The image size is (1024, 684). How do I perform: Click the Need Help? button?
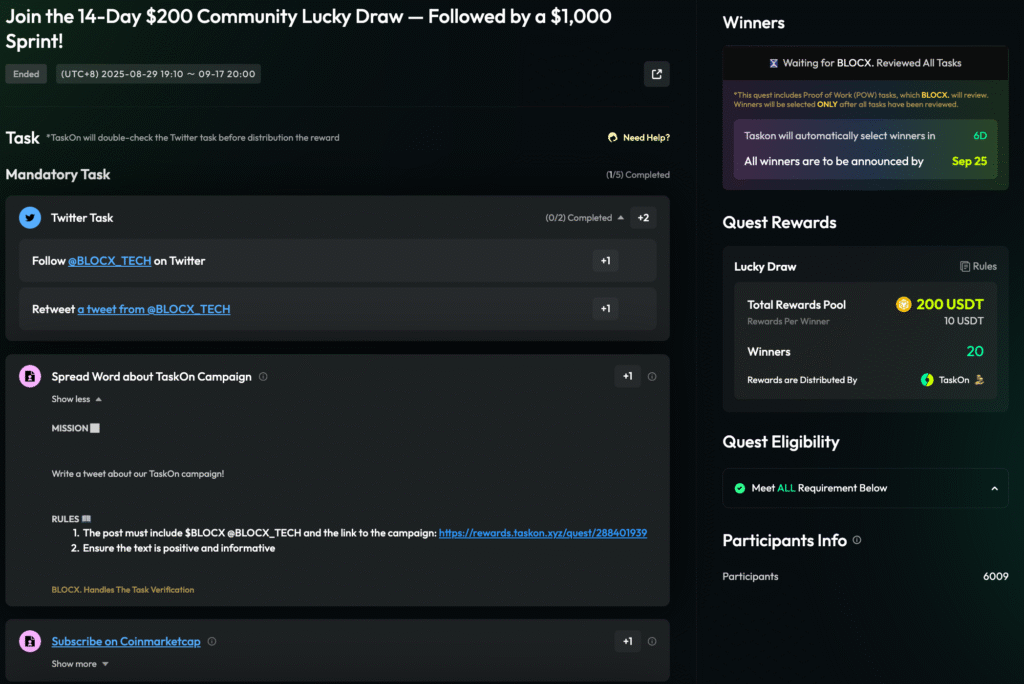click(638, 137)
